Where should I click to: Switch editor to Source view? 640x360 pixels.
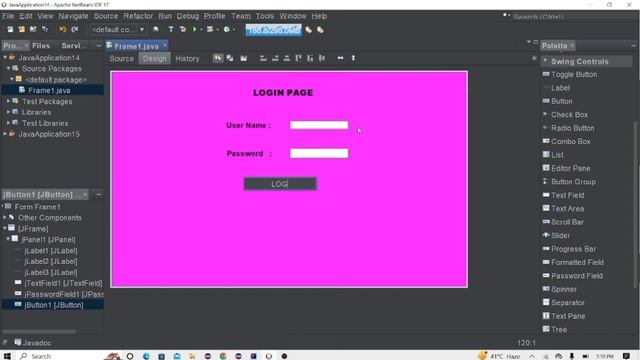pyautogui.click(x=121, y=59)
